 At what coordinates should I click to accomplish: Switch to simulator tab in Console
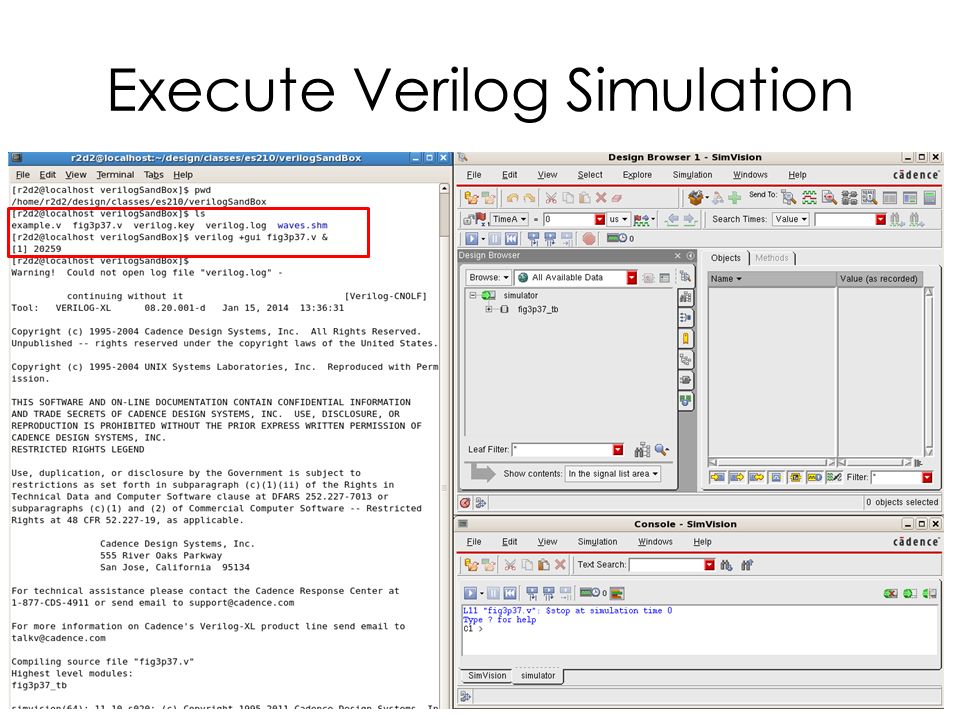point(538,675)
